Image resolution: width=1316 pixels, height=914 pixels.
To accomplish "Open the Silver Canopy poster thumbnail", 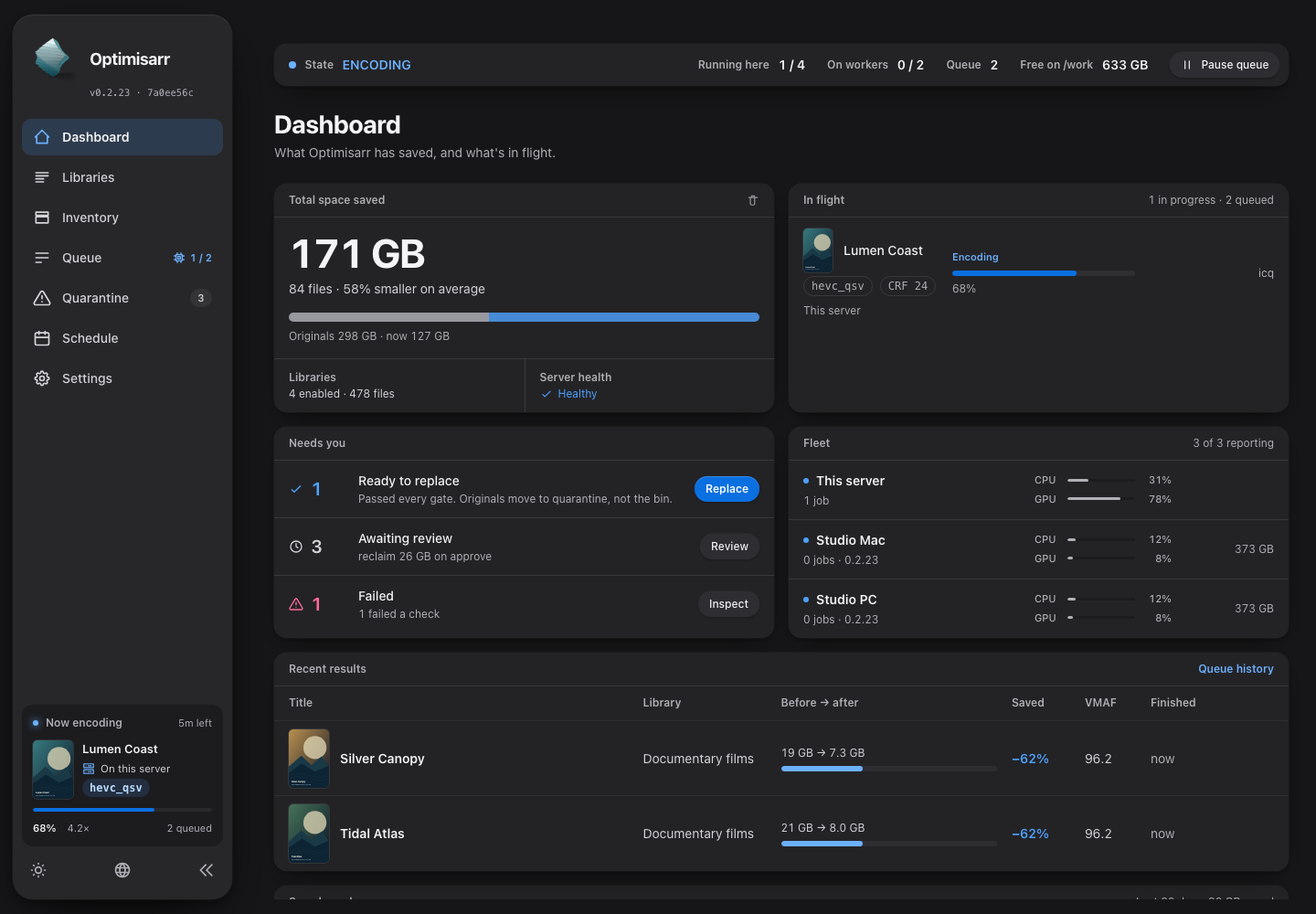I will point(309,759).
